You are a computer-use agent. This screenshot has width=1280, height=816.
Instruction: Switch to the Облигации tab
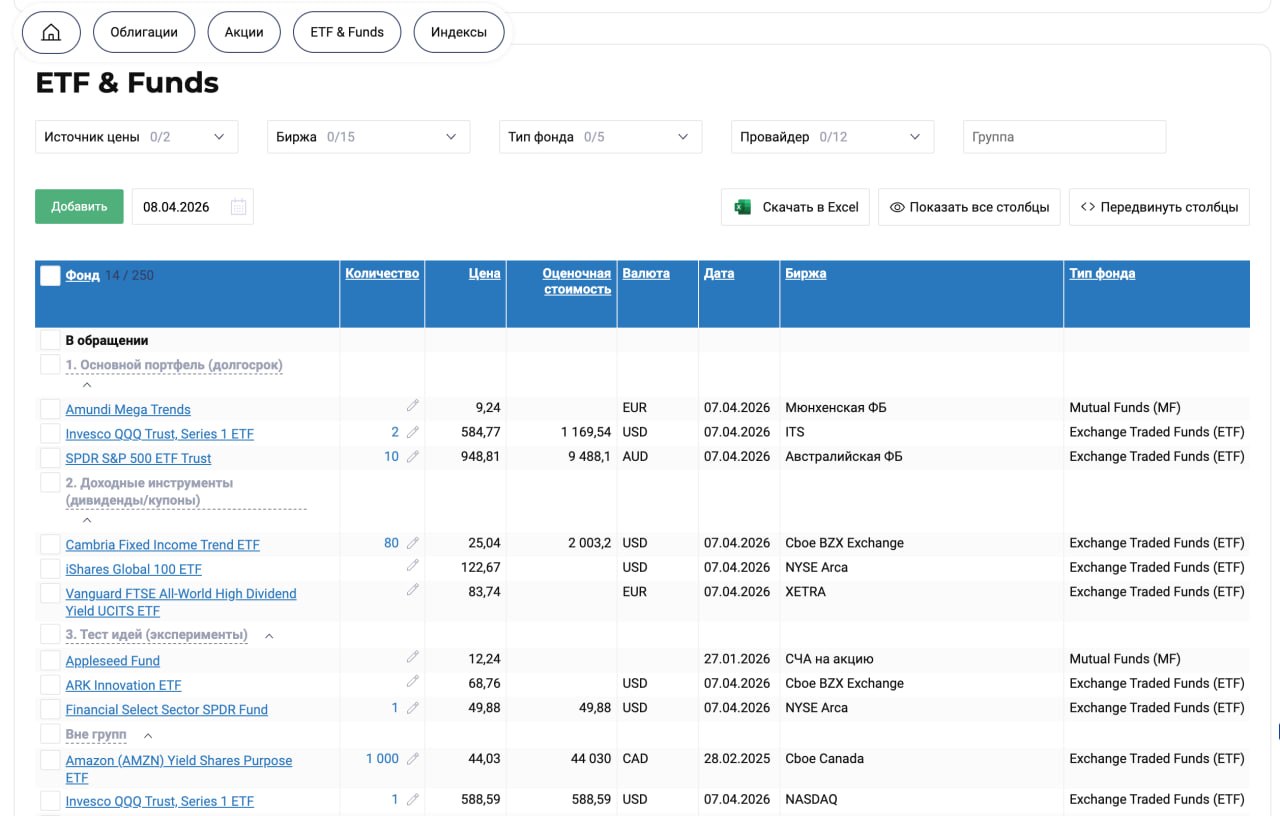pyautogui.click(x=143, y=32)
